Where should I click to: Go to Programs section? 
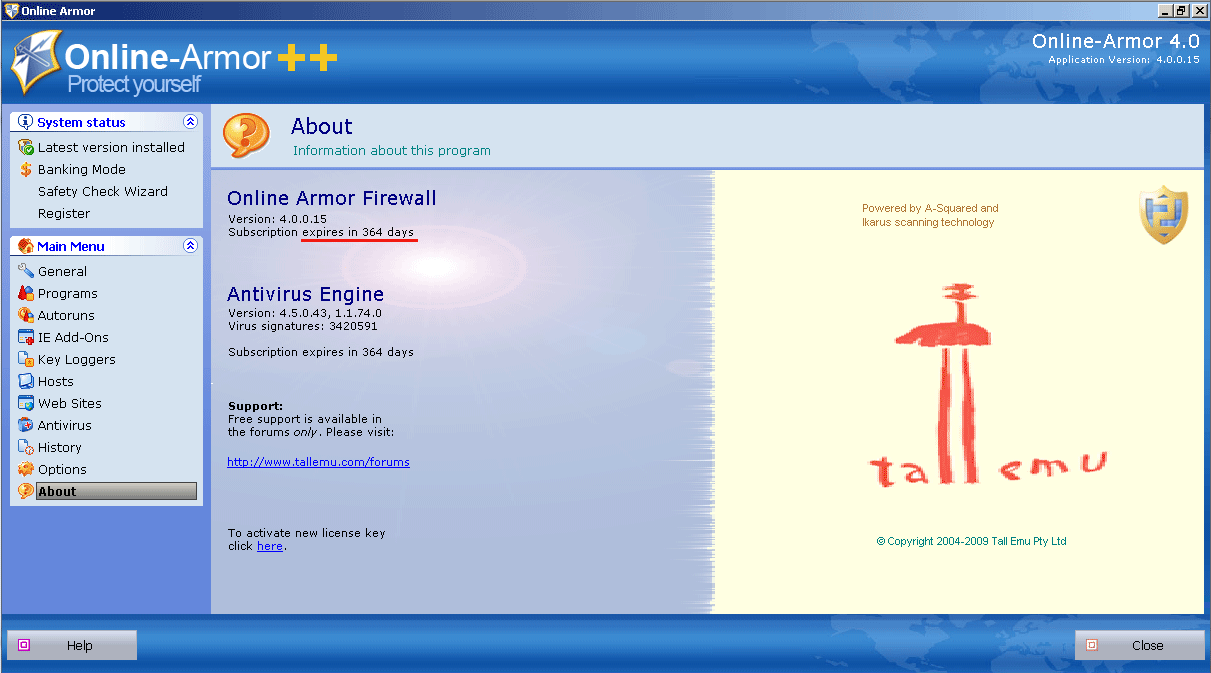pyautogui.click(x=68, y=293)
